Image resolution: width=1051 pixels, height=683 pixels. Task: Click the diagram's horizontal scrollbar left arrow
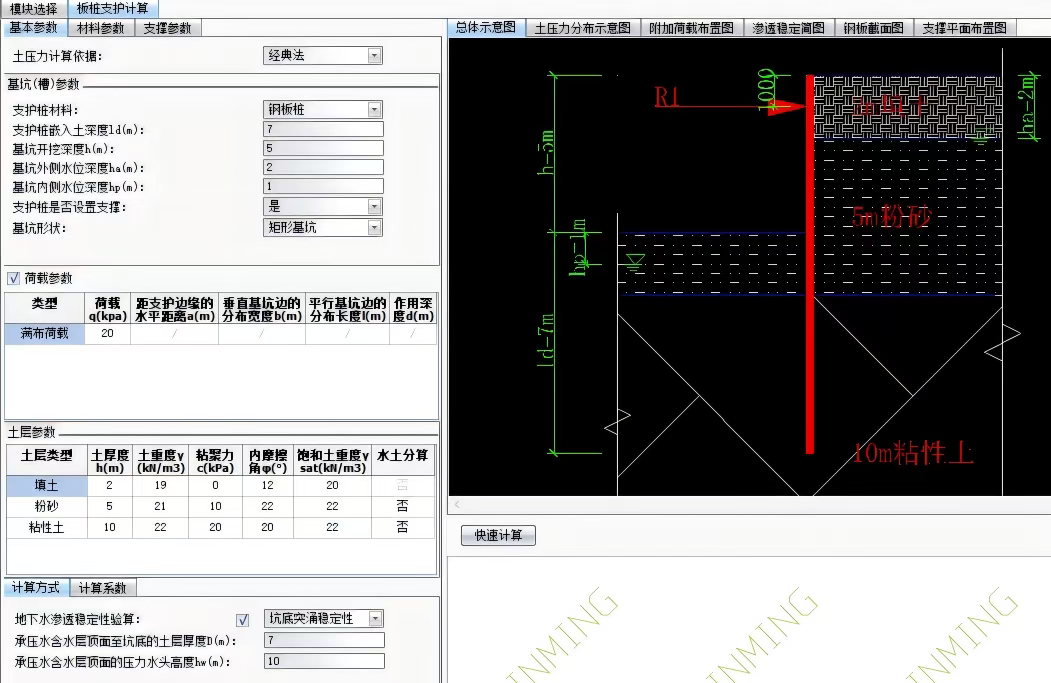click(456, 506)
